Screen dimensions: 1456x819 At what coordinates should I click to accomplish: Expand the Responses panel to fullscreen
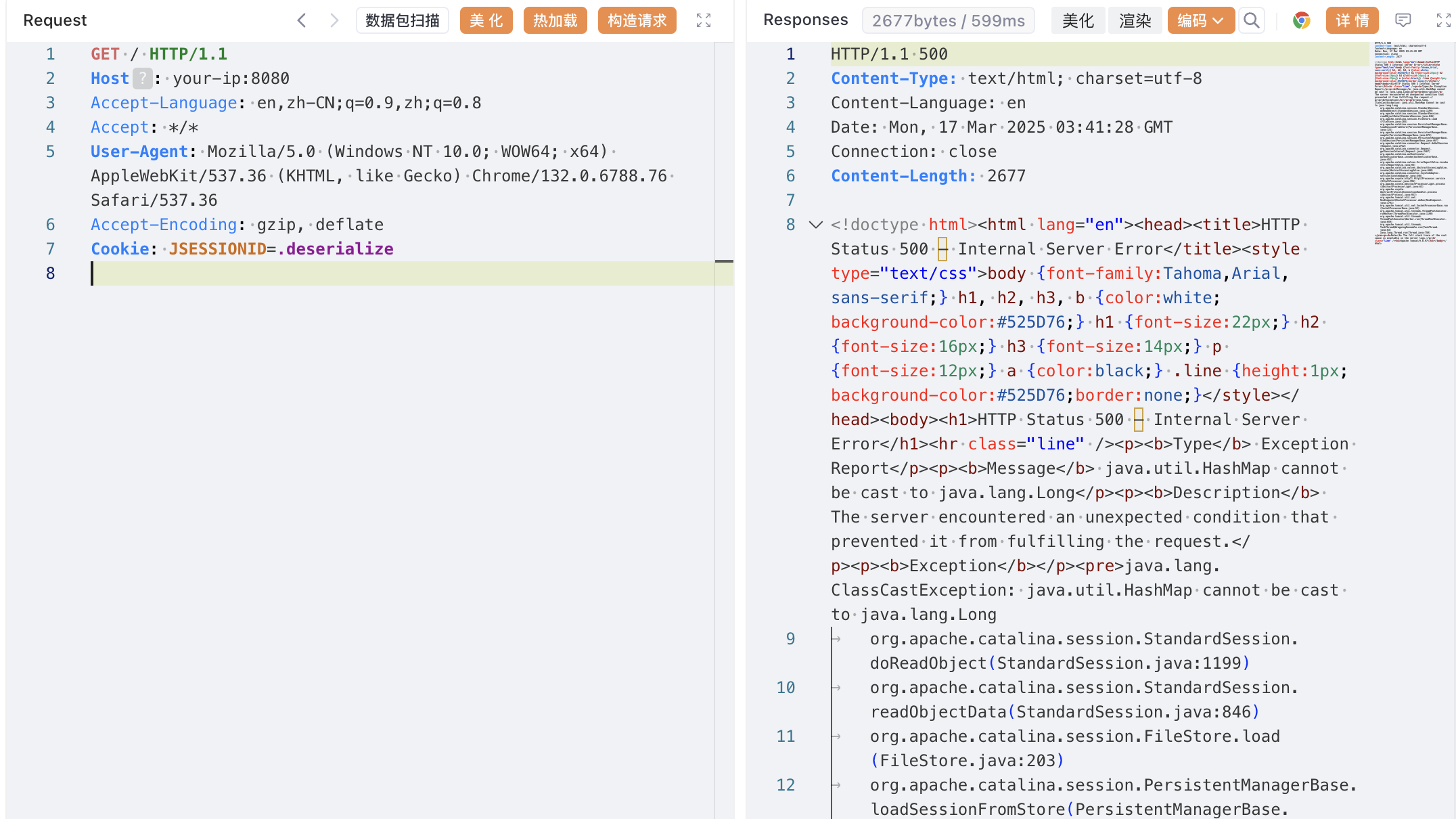click(1443, 20)
